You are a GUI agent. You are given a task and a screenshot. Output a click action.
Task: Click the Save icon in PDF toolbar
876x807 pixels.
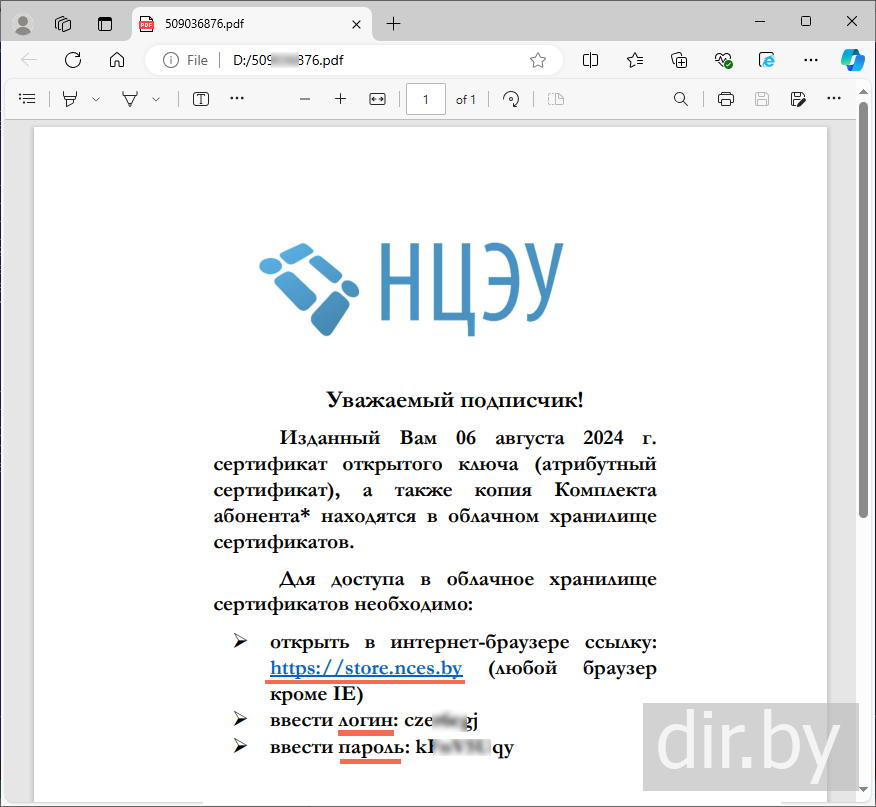pyautogui.click(x=762, y=99)
